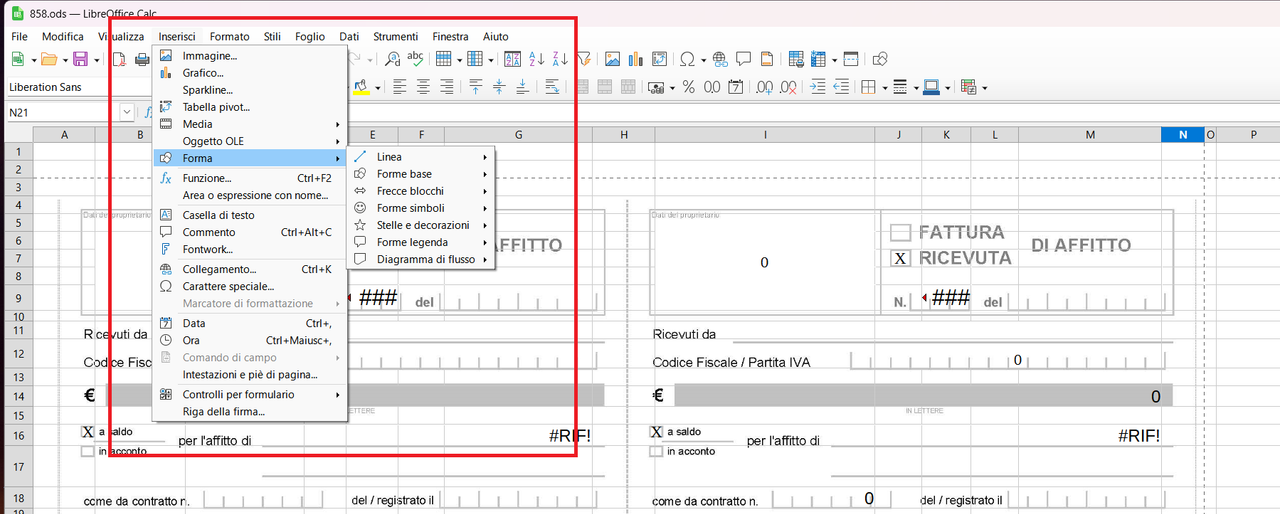Run the spelling check abc icon

415,59
